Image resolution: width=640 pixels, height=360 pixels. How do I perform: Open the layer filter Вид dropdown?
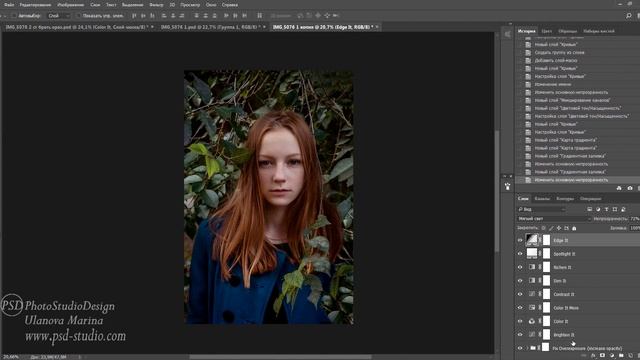pos(542,209)
